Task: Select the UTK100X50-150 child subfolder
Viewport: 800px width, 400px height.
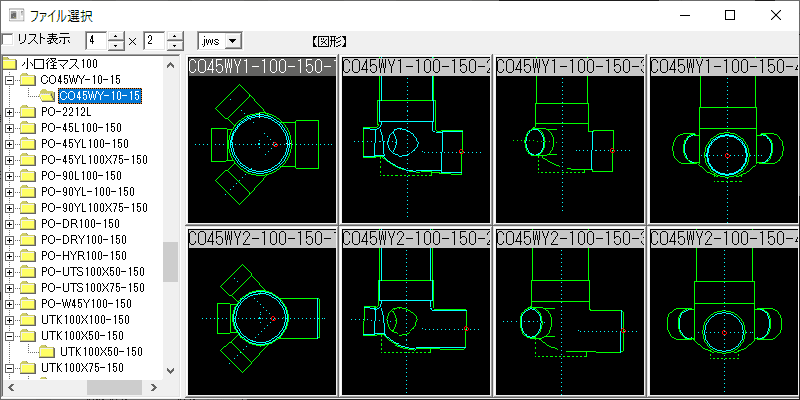Action: (x=101, y=352)
